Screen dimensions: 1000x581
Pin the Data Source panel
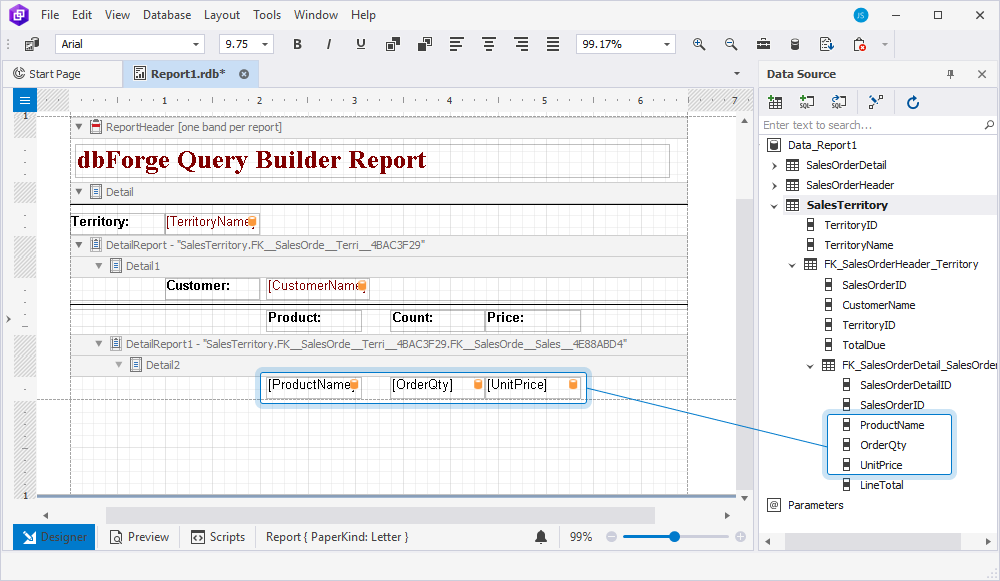click(950, 74)
